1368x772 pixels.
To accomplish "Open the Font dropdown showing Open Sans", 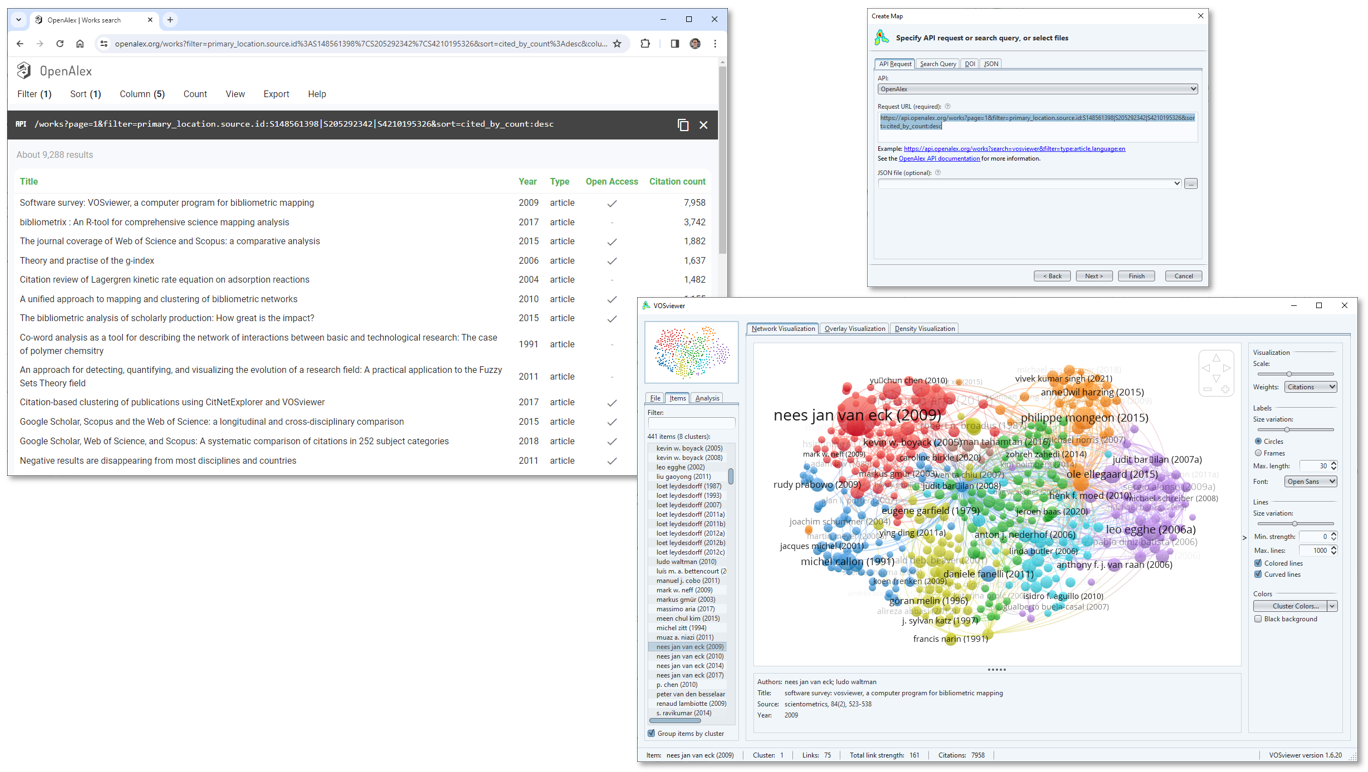I will coord(1311,482).
